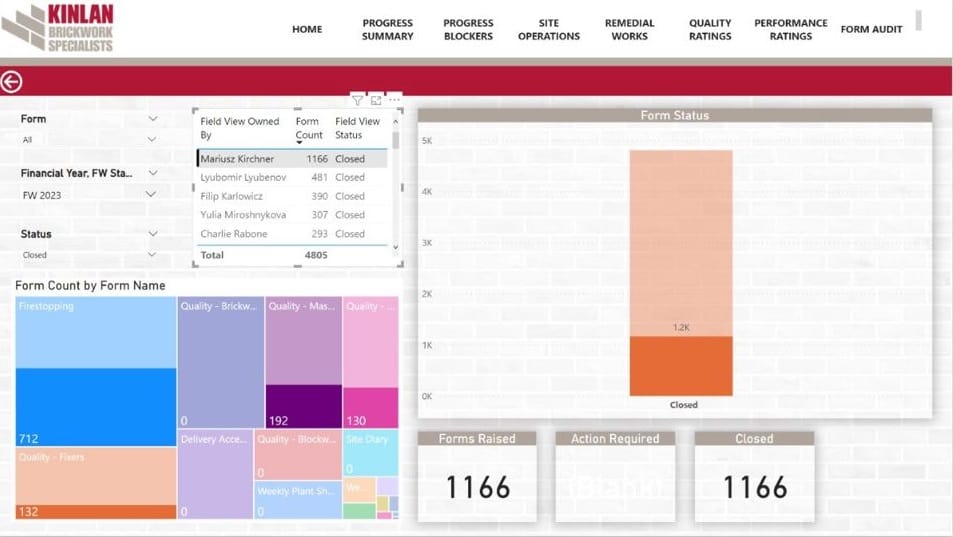
Task: Select the Mariusz Kirchner row
Action: [292, 159]
